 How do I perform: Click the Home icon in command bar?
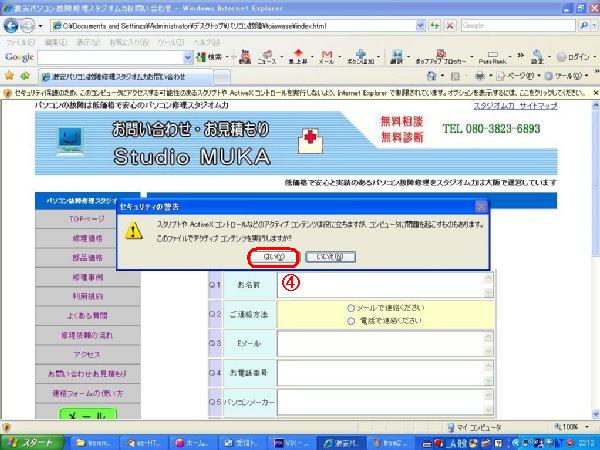432,76
